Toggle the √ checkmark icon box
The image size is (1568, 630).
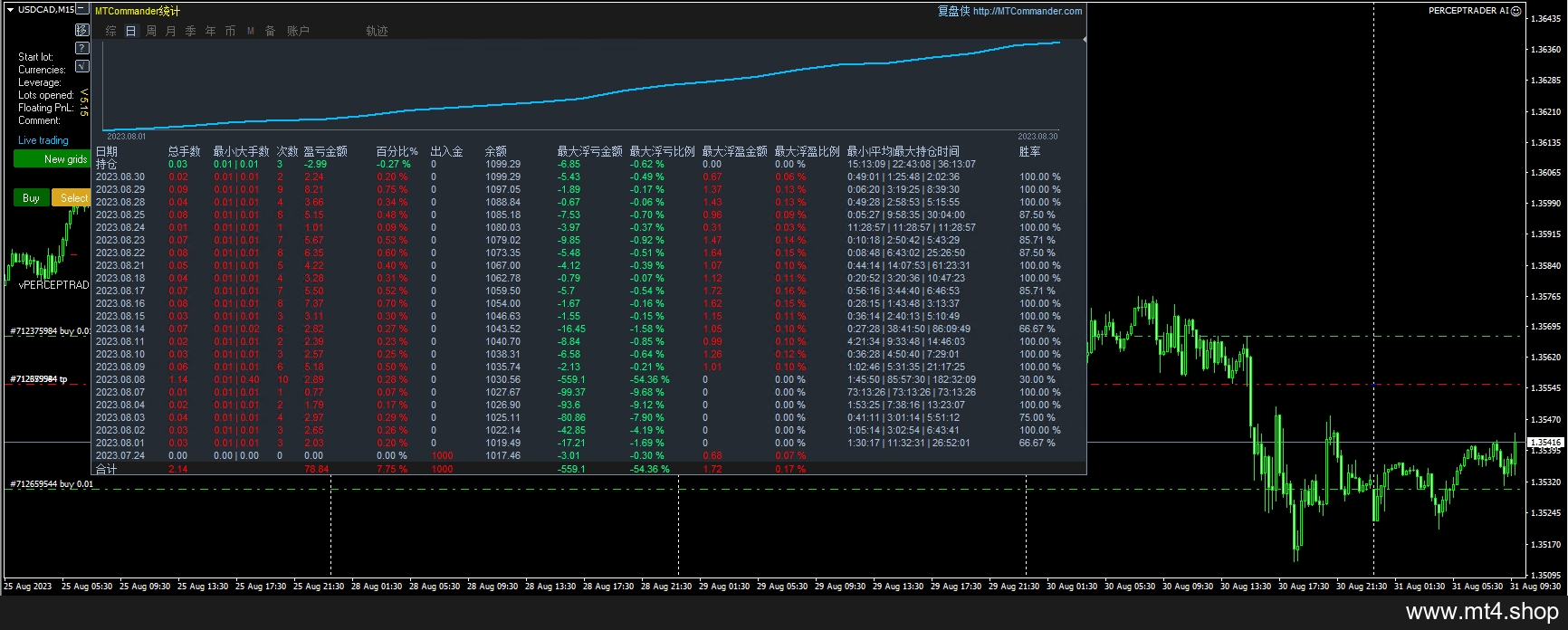82,66
